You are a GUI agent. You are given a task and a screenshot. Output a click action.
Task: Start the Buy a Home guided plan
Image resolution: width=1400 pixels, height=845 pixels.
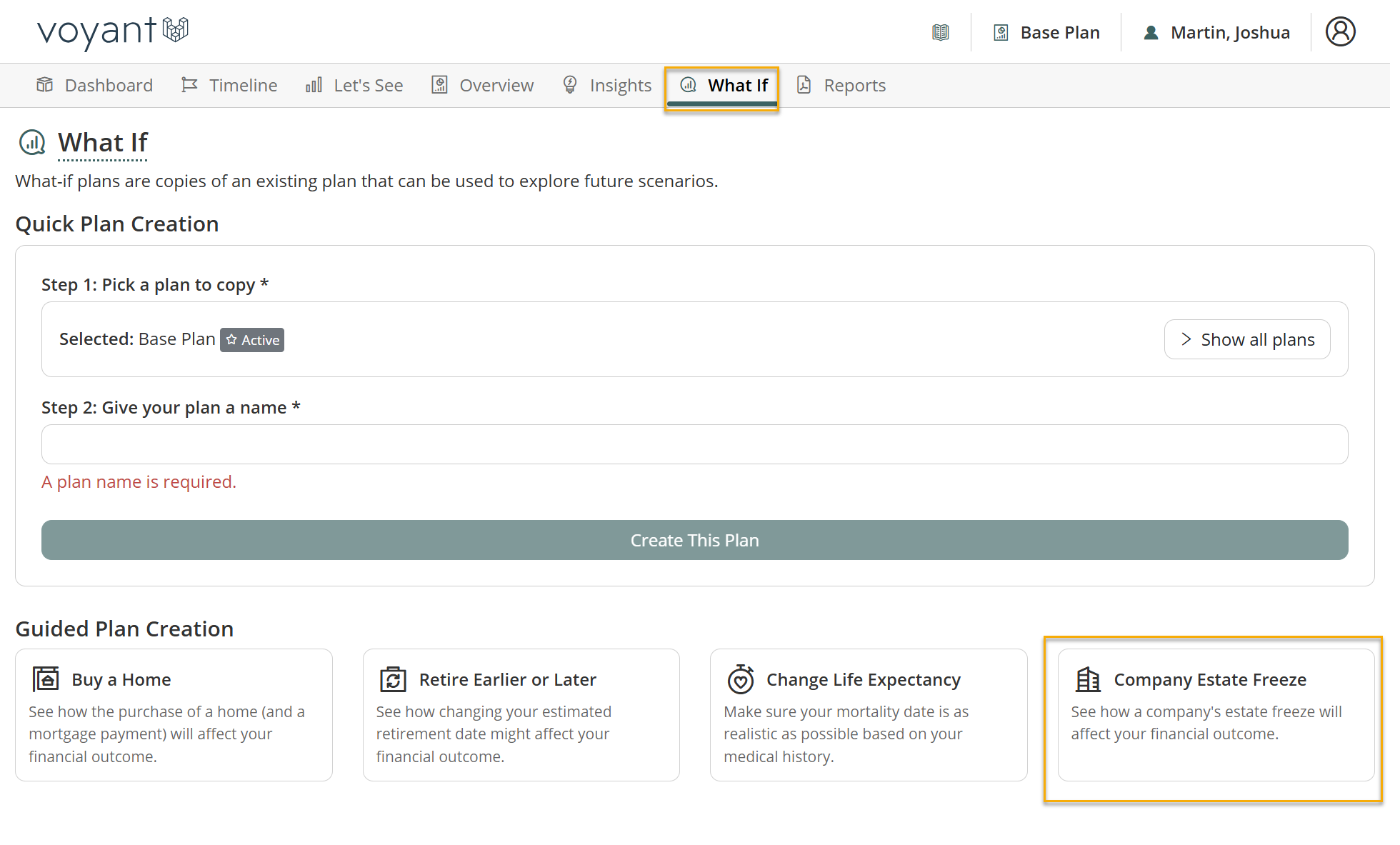pos(174,715)
